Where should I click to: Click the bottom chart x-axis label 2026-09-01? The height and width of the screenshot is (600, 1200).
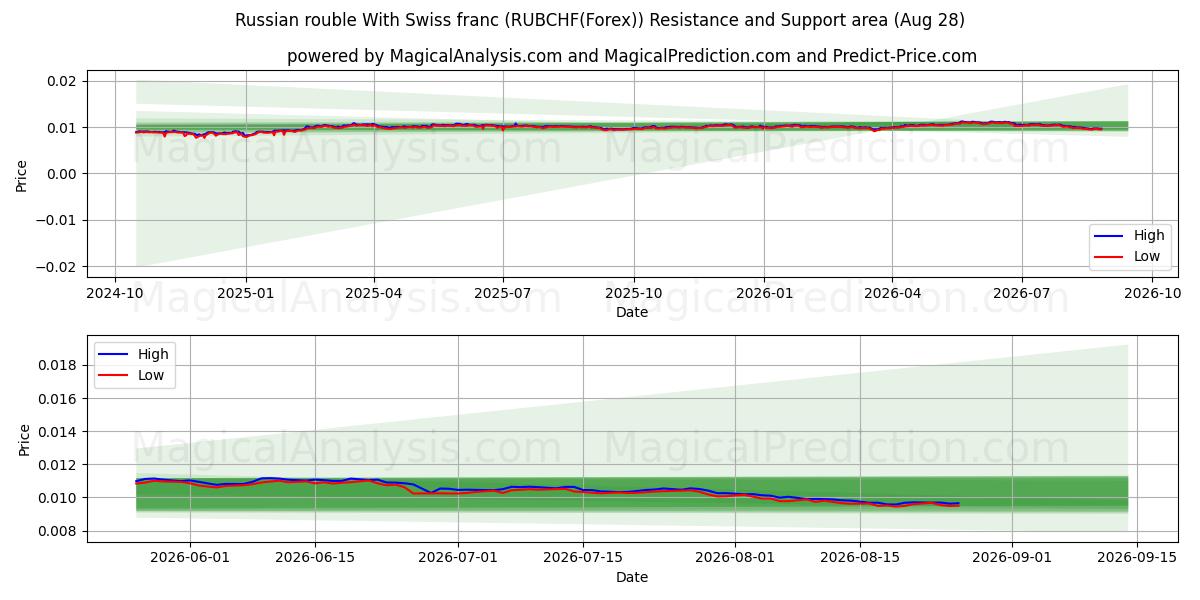point(1012,558)
